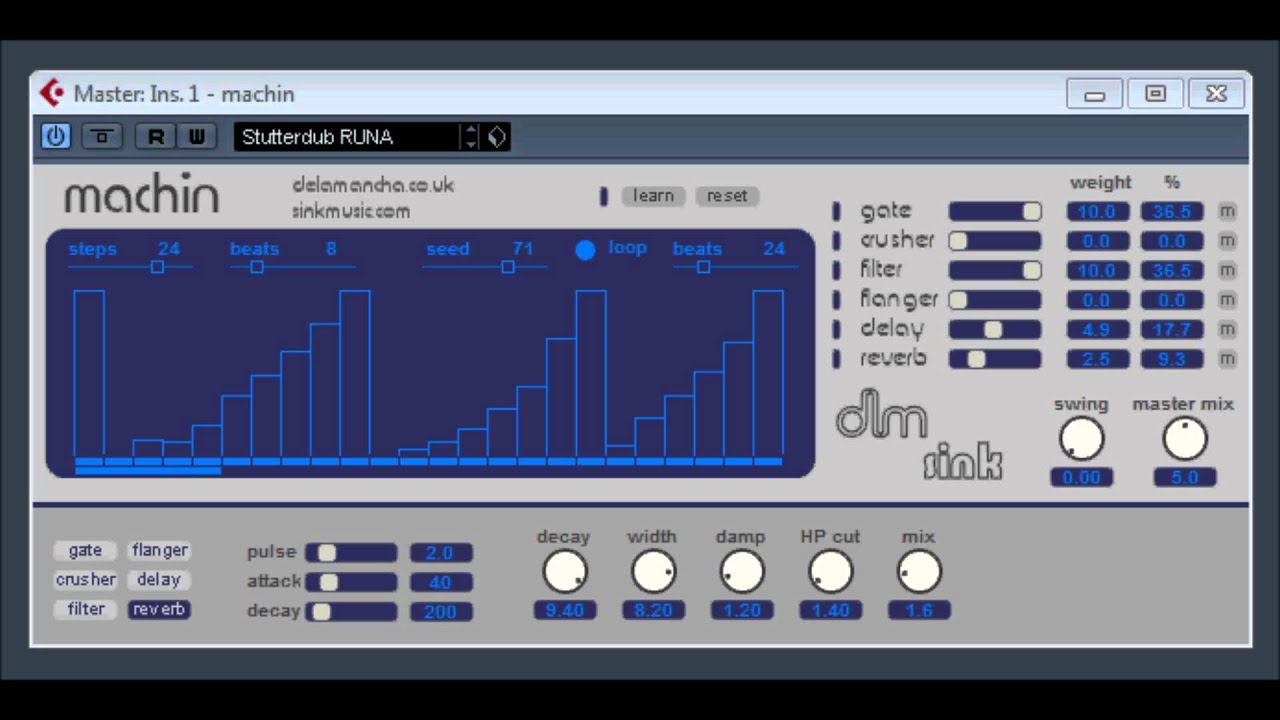
Task: Switch to the flanger settings tab
Action: [x=159, y=551]
